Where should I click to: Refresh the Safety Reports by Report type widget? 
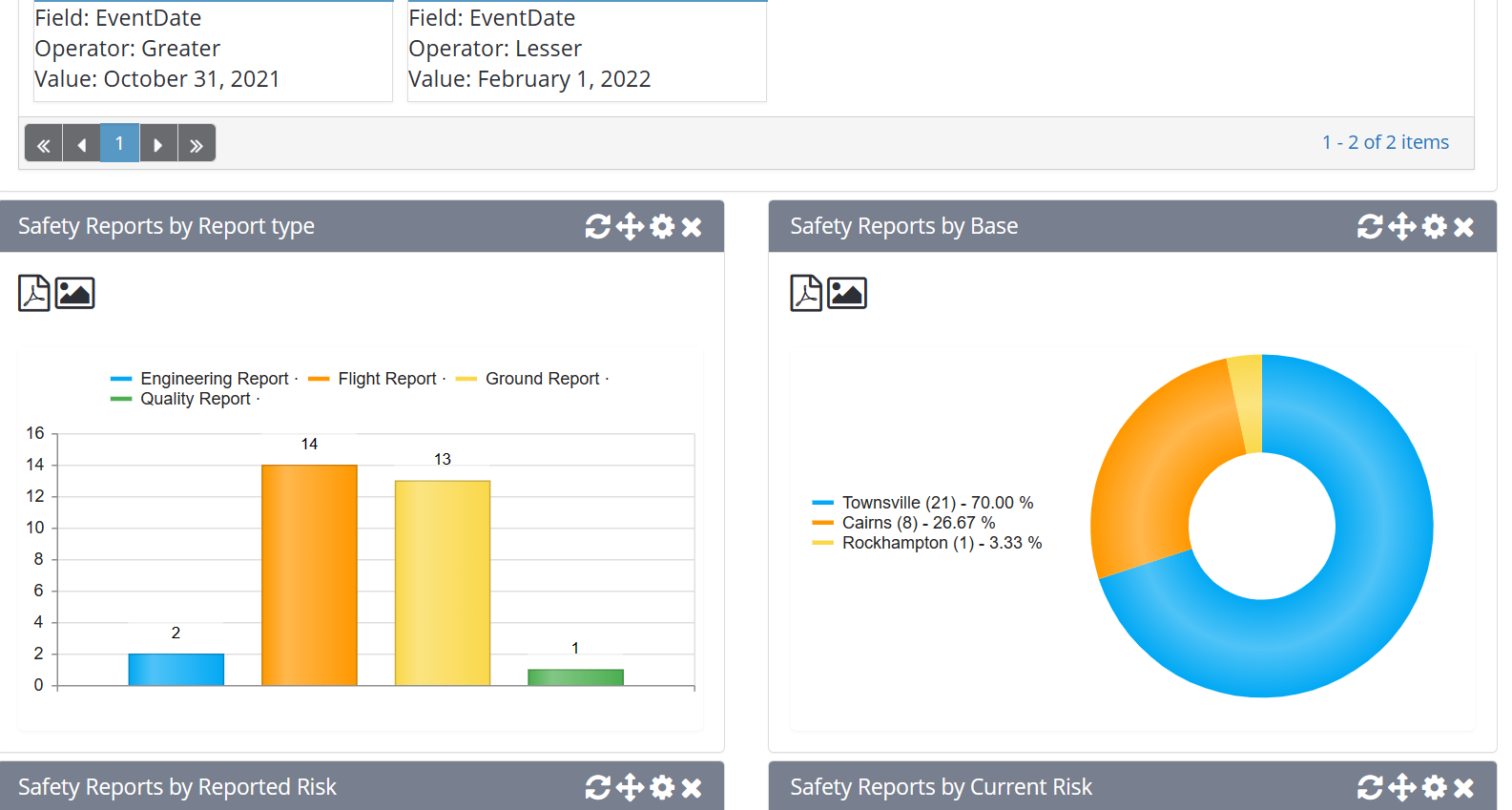point(597,226)
